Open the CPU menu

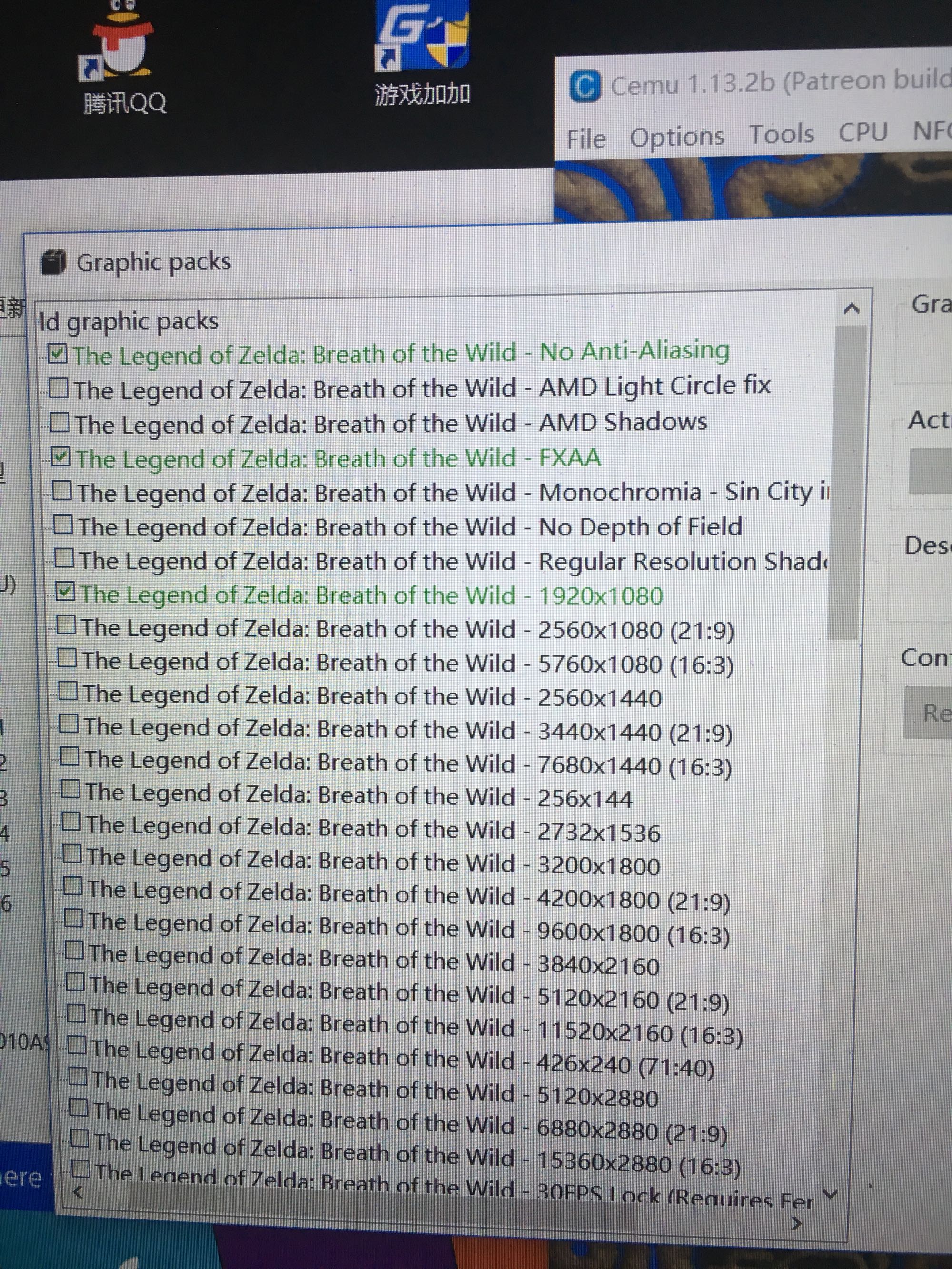coord(863,132)
